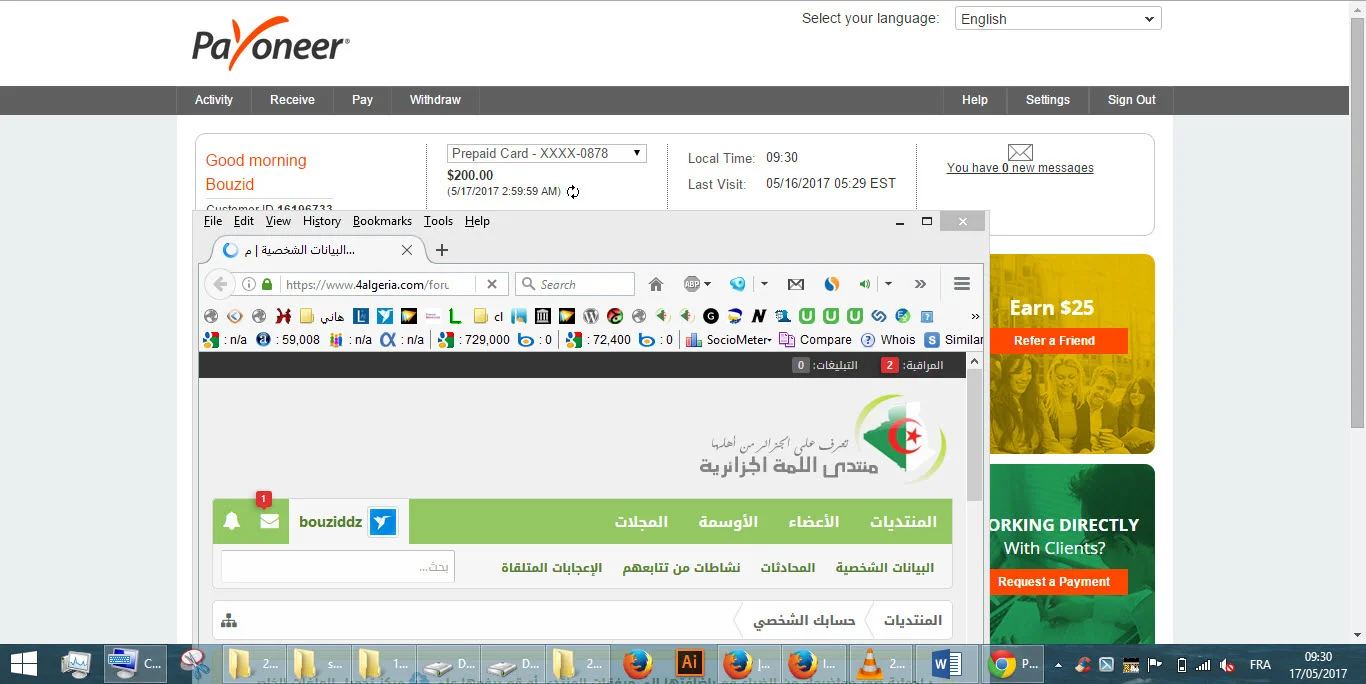The image size is (1366, 684).
Task: Click the forum notification bell icon
Action: 232,521
